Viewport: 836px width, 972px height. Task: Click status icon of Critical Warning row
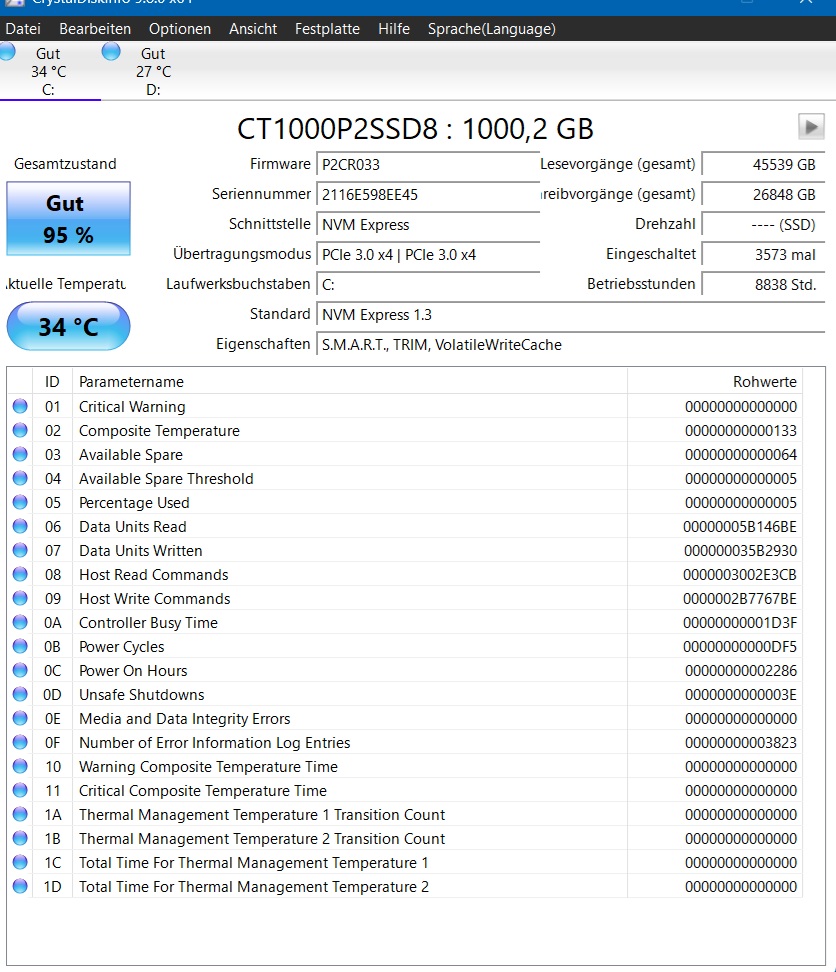pos(20,406)
